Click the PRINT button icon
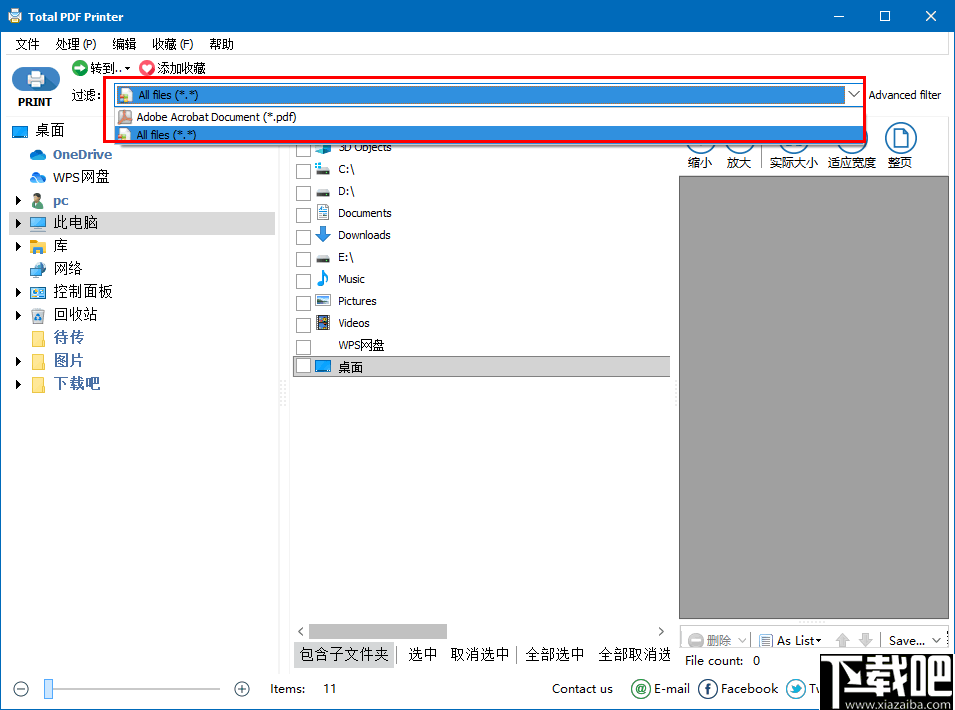 34,79
